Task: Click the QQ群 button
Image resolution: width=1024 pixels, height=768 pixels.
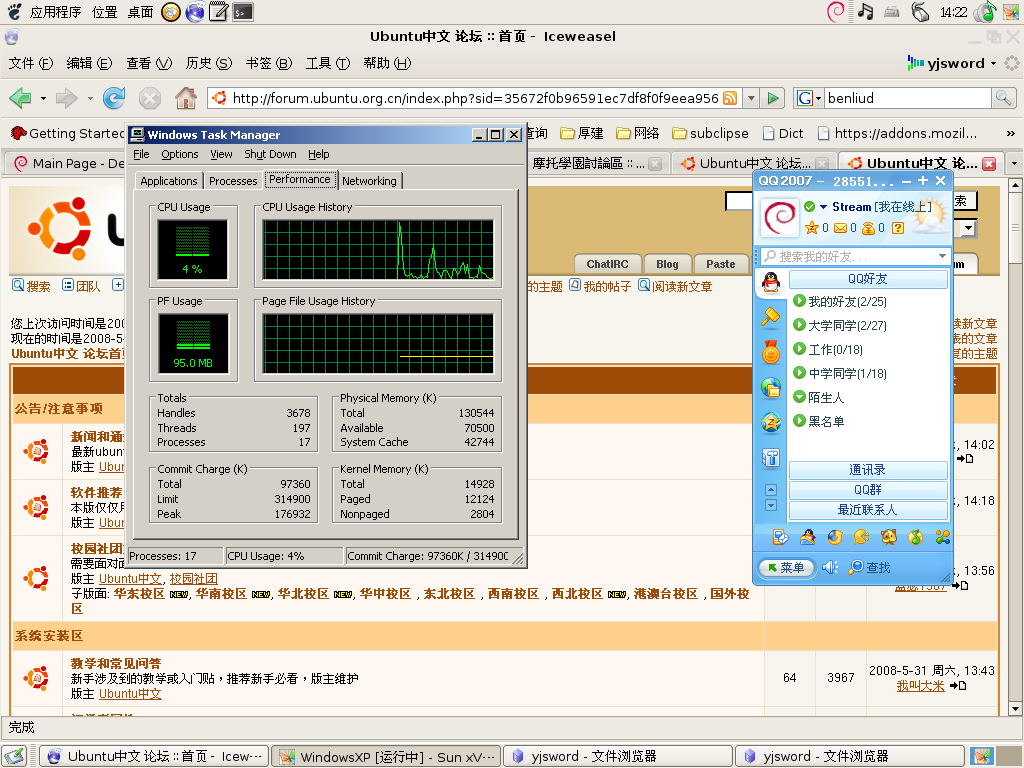Action: click(x=868, y=490)
